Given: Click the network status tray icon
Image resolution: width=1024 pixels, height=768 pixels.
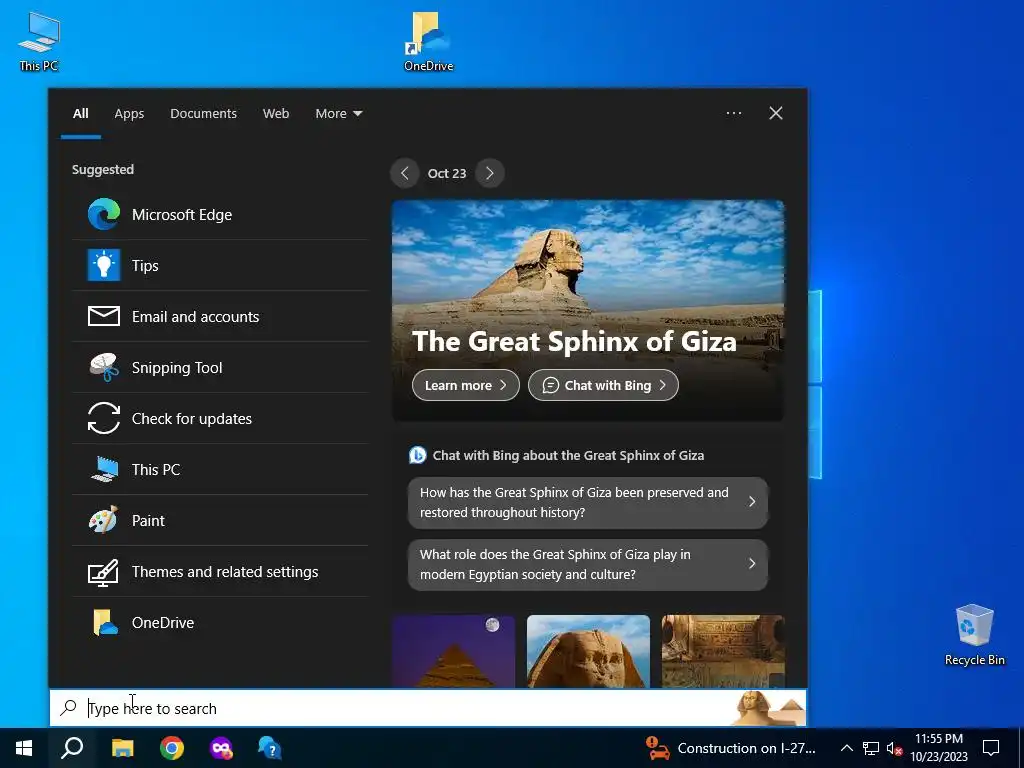Looking at the screenshot, I should pos(871,748).
